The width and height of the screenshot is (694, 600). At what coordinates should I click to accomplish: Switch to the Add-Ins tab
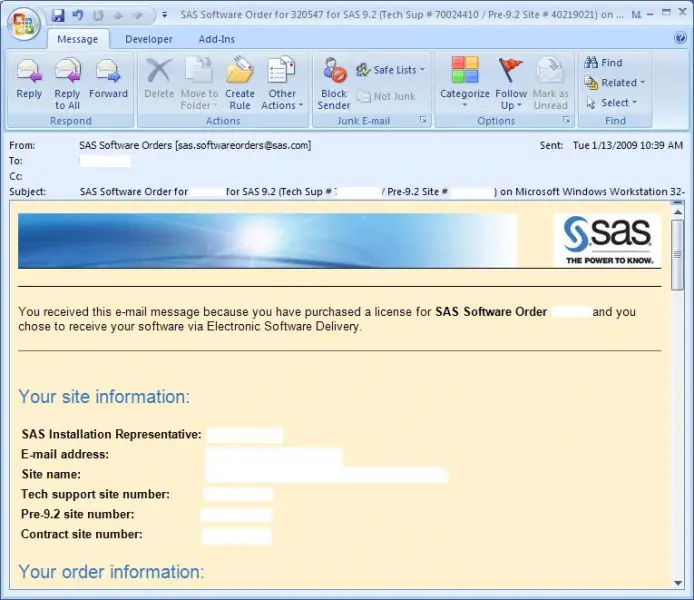tap(216, 39)
